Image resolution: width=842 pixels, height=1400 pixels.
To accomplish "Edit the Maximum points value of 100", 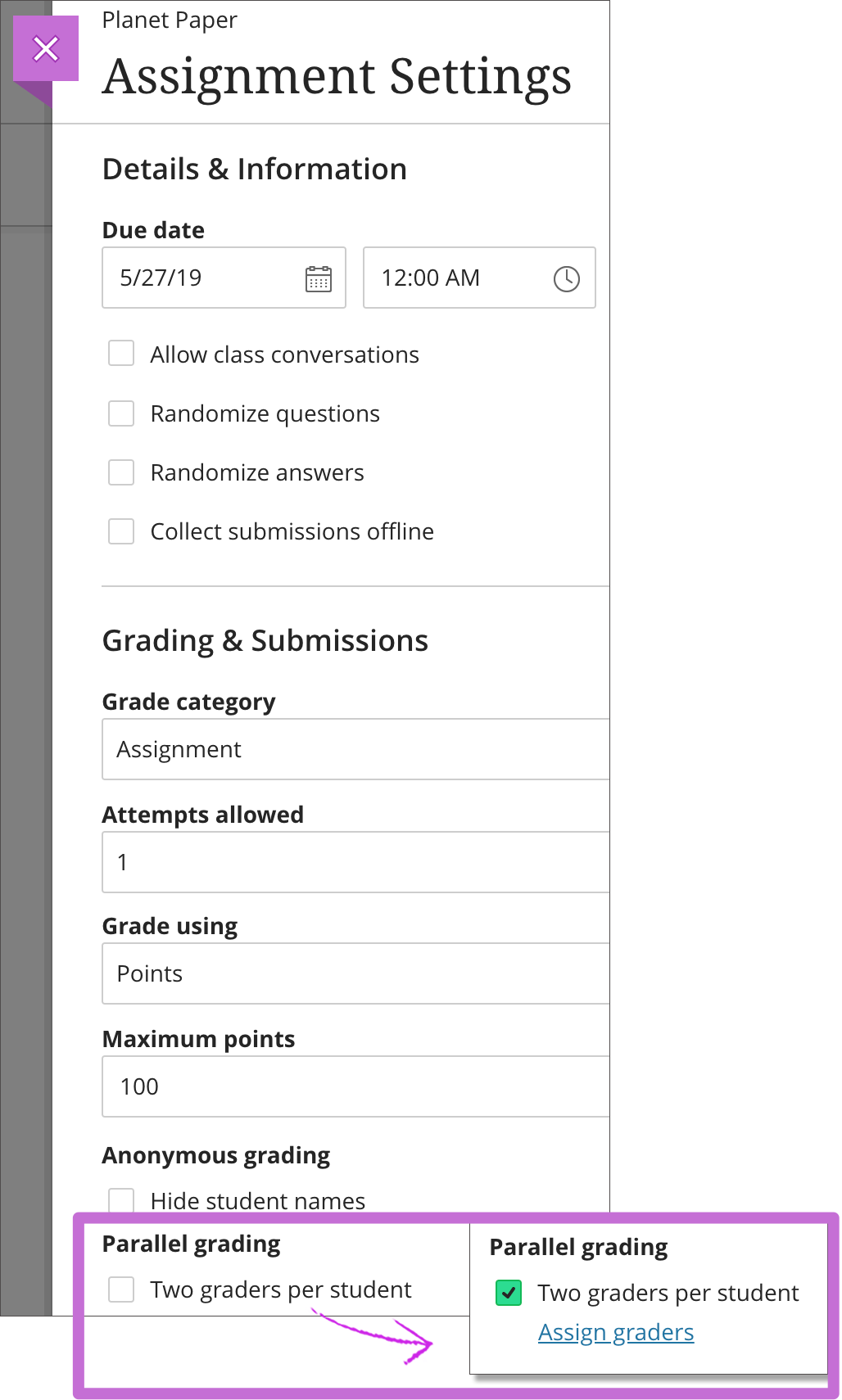I will tap(355, 1086).
